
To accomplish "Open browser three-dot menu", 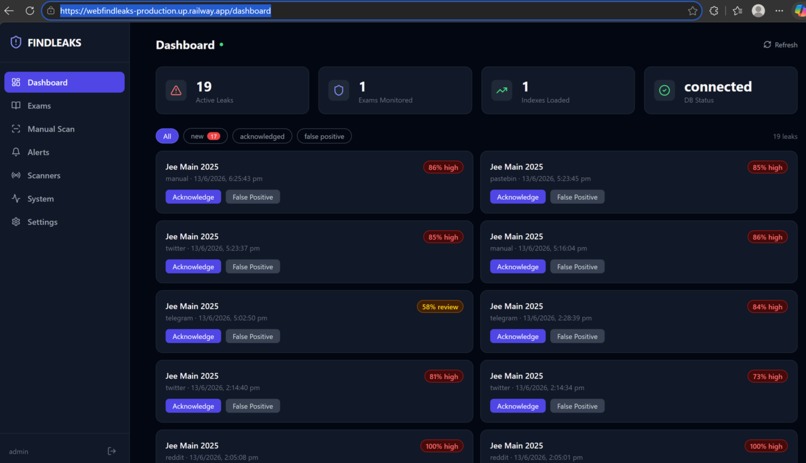I will point(779,11).
